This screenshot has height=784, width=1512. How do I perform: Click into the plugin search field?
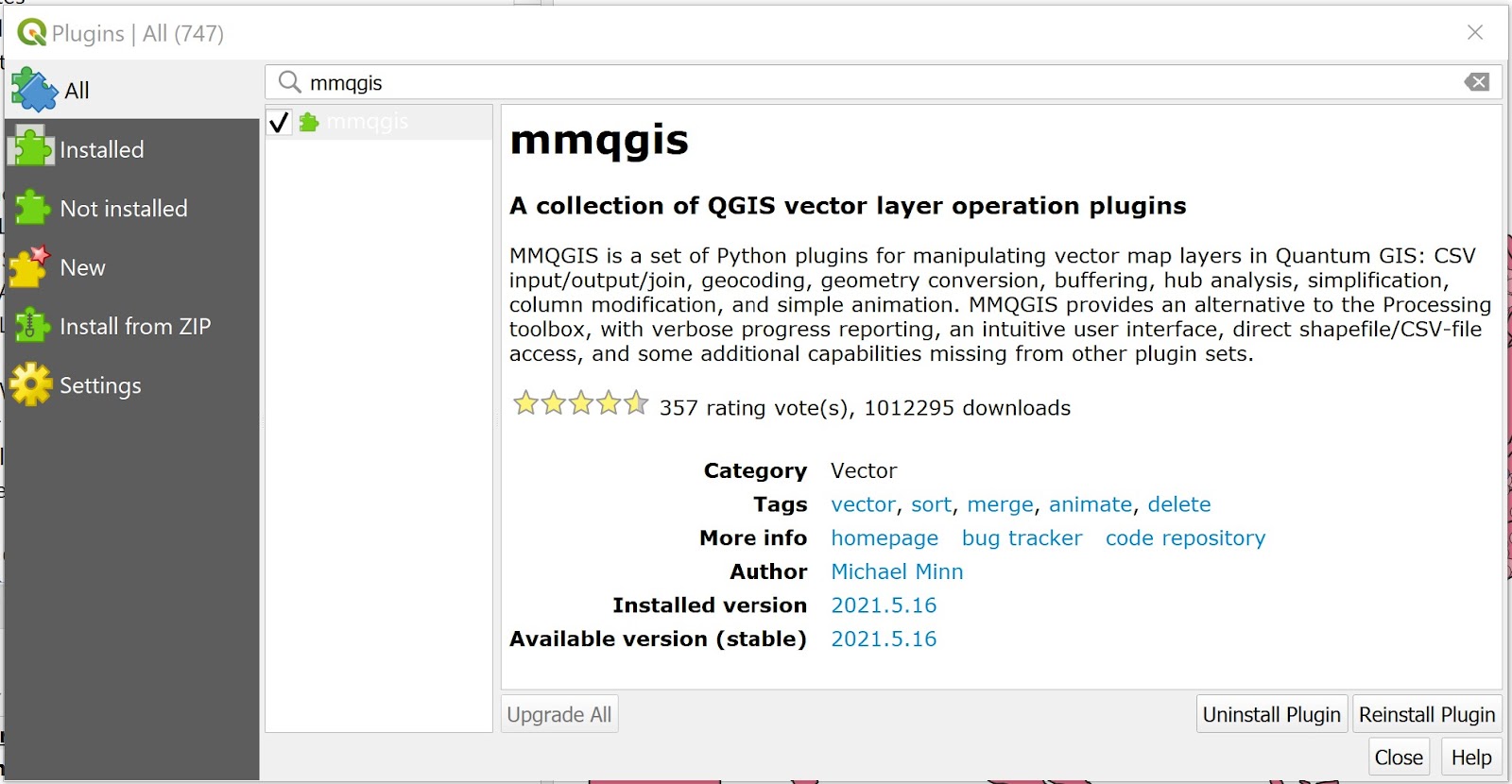[879, 82]
